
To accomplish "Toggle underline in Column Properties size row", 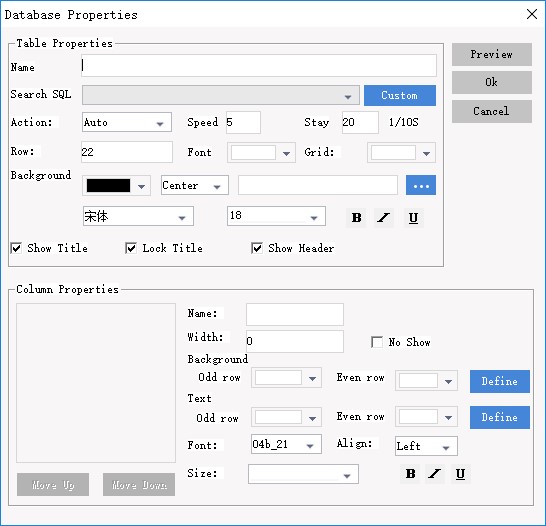I will [x=460, y=474].
